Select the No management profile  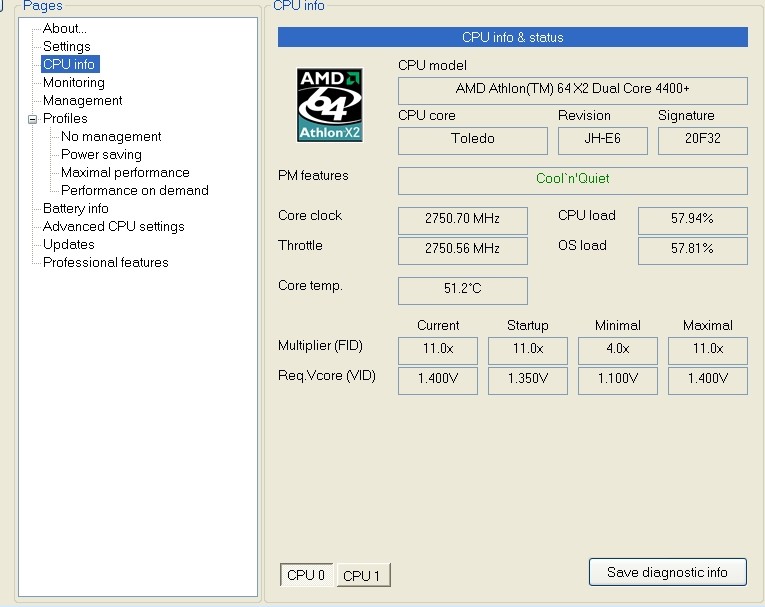[x=111, y=137]
